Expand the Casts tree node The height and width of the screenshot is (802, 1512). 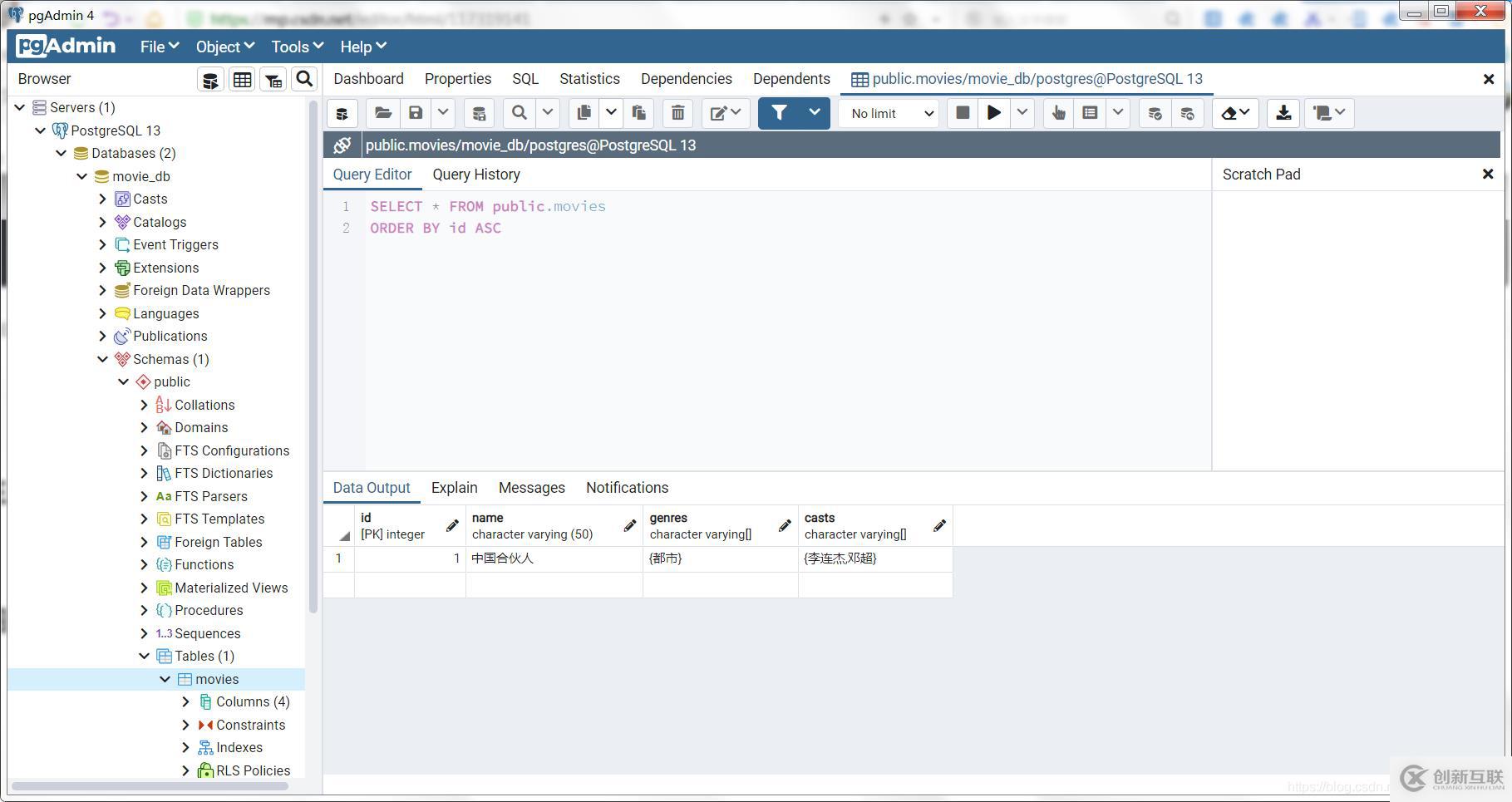[102, 199]
